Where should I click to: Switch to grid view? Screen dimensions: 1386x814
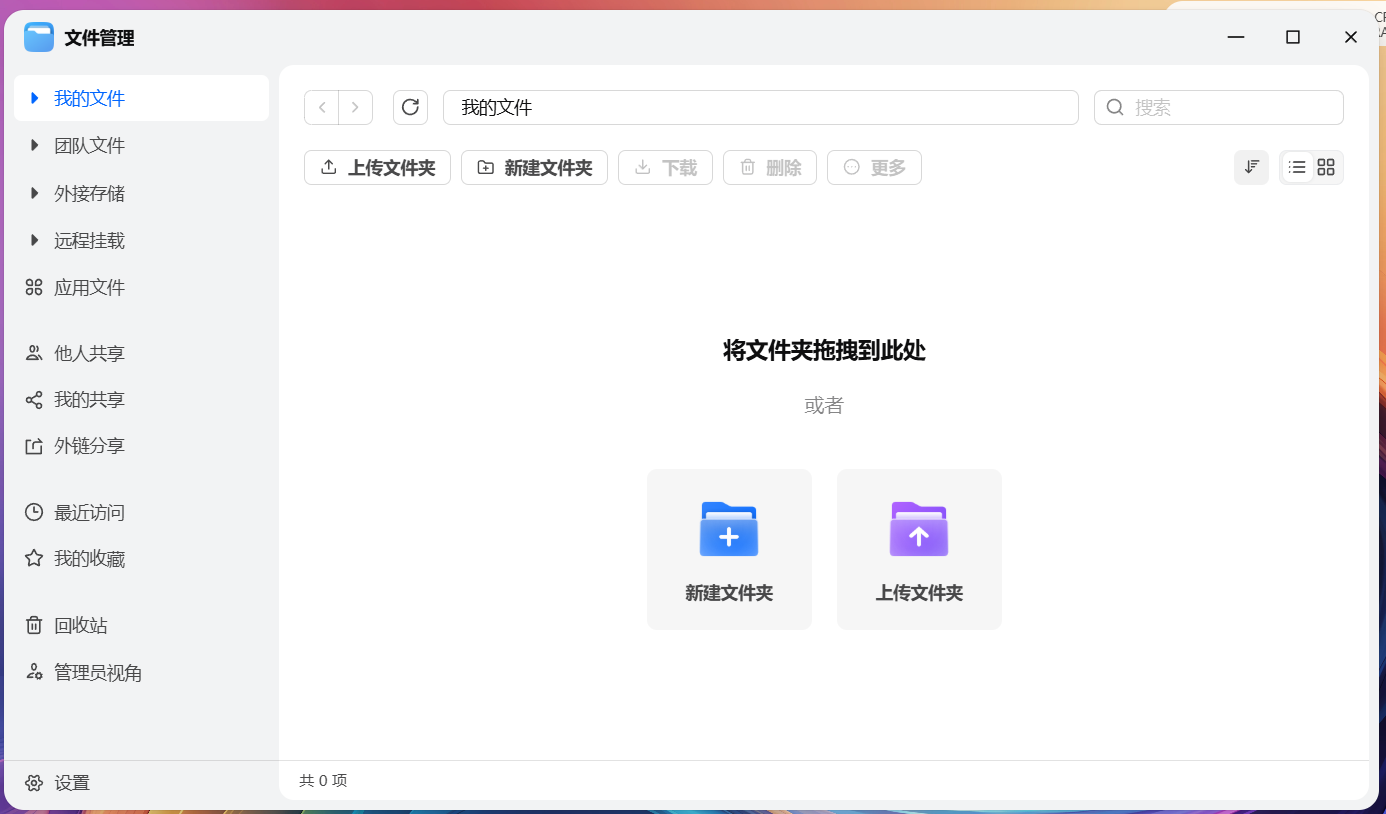1326,167
